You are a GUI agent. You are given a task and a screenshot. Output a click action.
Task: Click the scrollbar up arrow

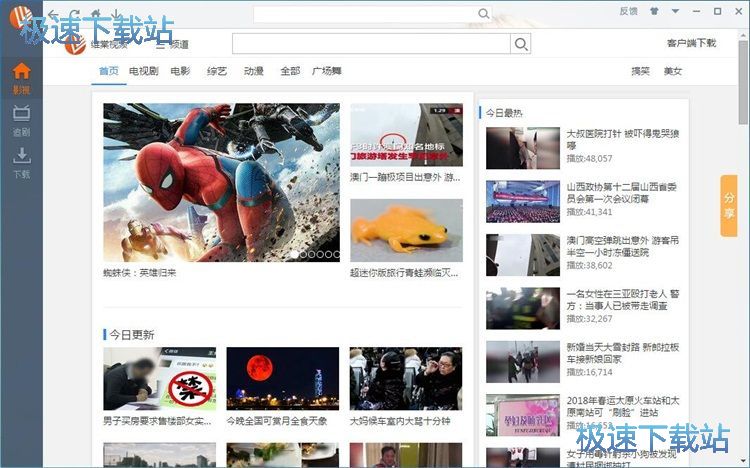tap(743, 34)
